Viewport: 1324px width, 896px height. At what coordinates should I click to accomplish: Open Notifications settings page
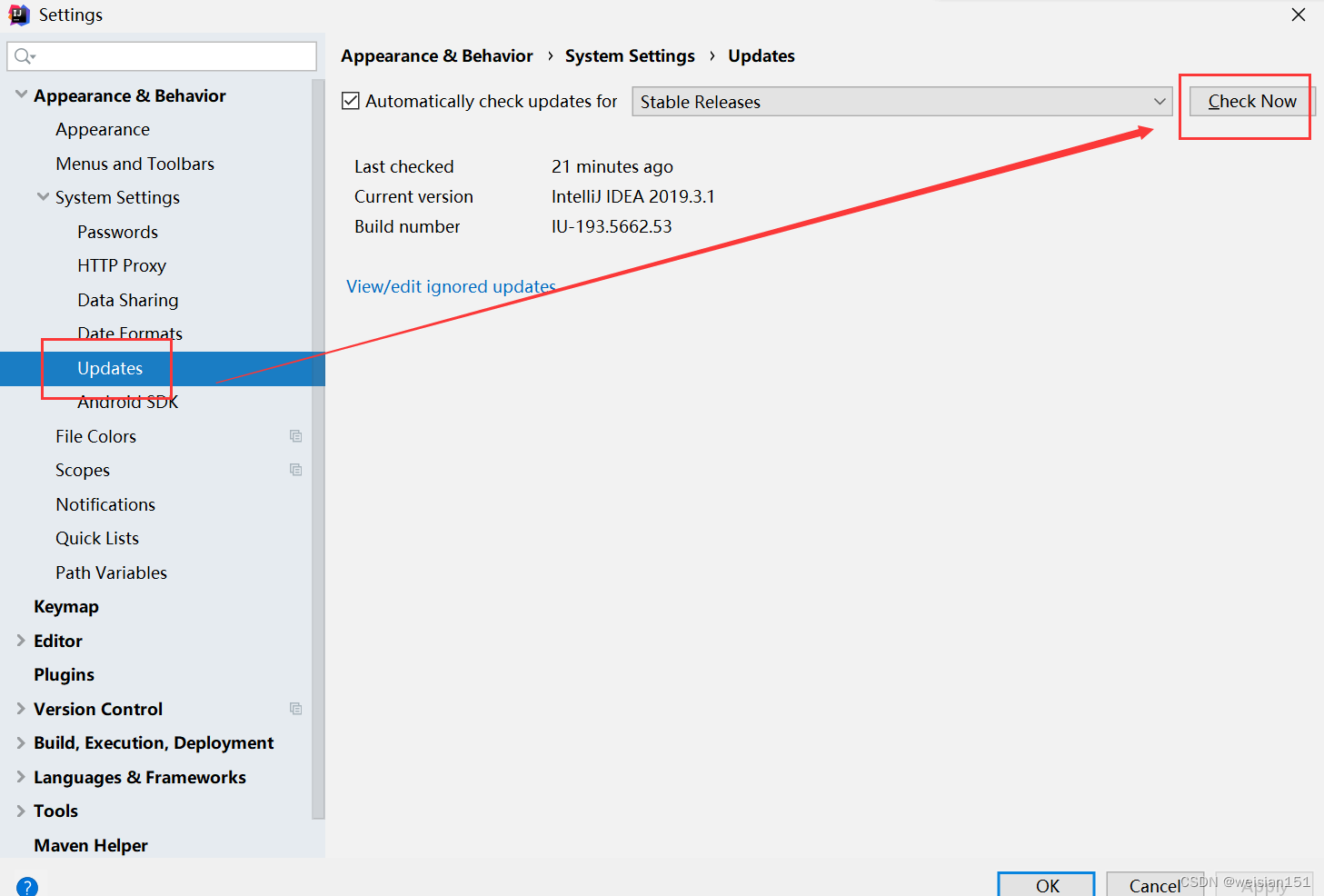point(105,504)
